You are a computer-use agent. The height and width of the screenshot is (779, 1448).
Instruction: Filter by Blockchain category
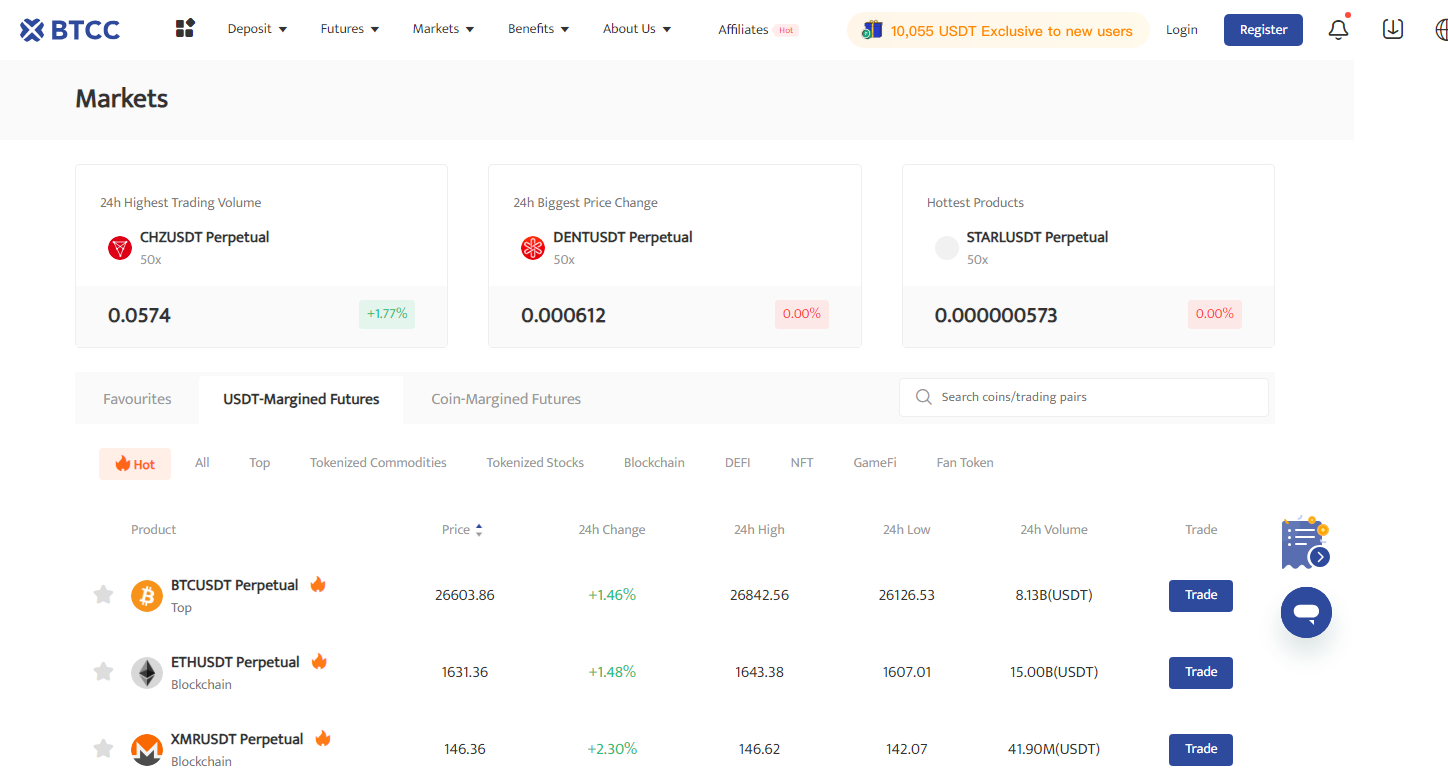tap(654, 463)
